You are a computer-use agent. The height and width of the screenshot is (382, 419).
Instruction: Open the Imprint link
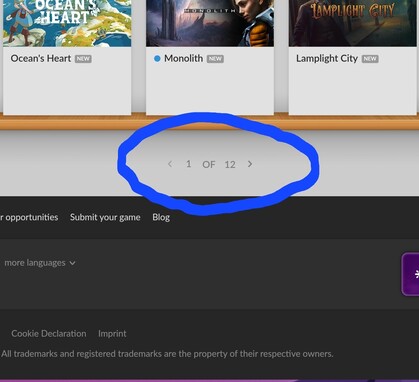point(112,334)
